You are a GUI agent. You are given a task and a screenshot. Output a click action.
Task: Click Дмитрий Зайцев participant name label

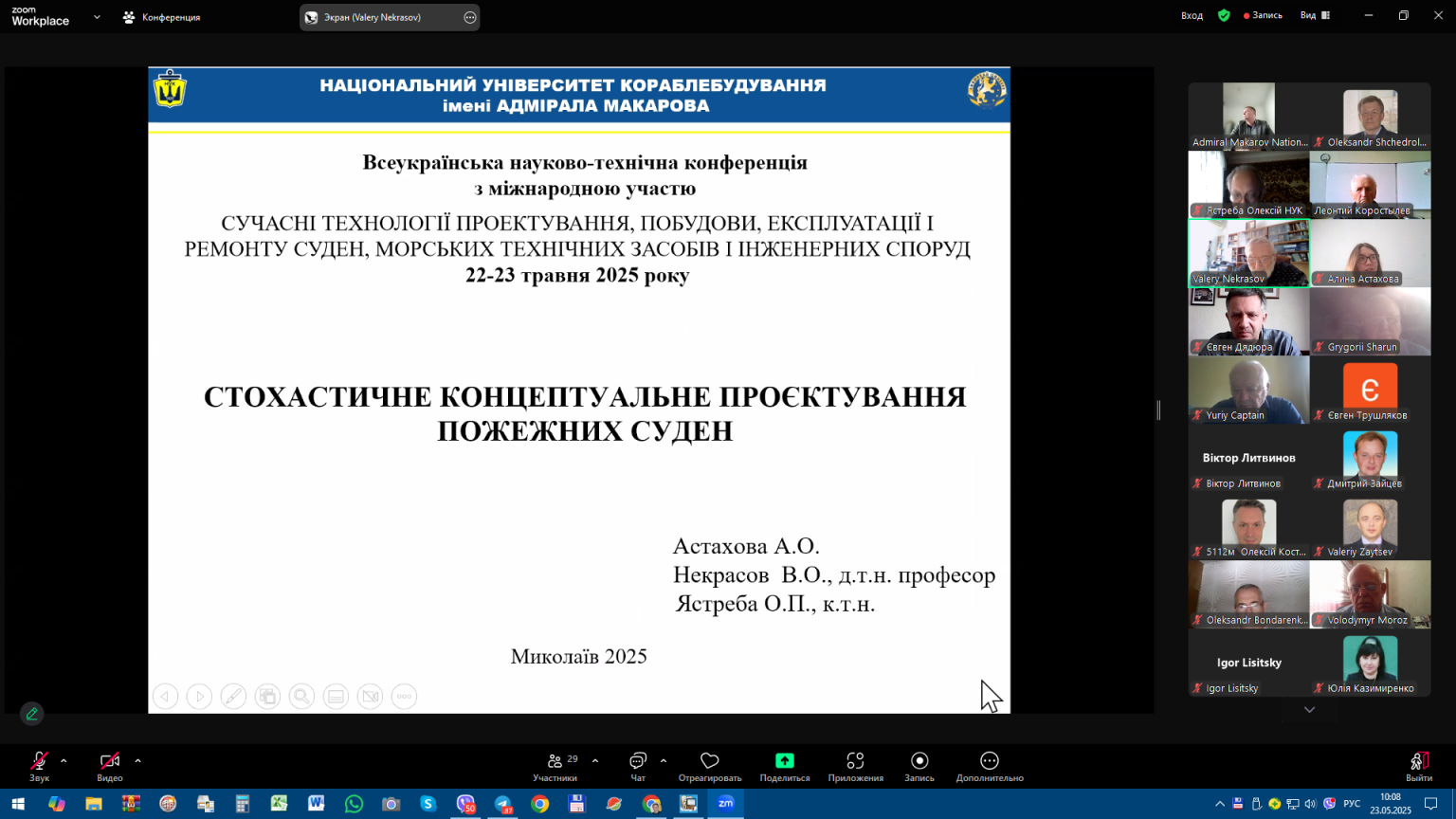click(x=1364, y=483)
